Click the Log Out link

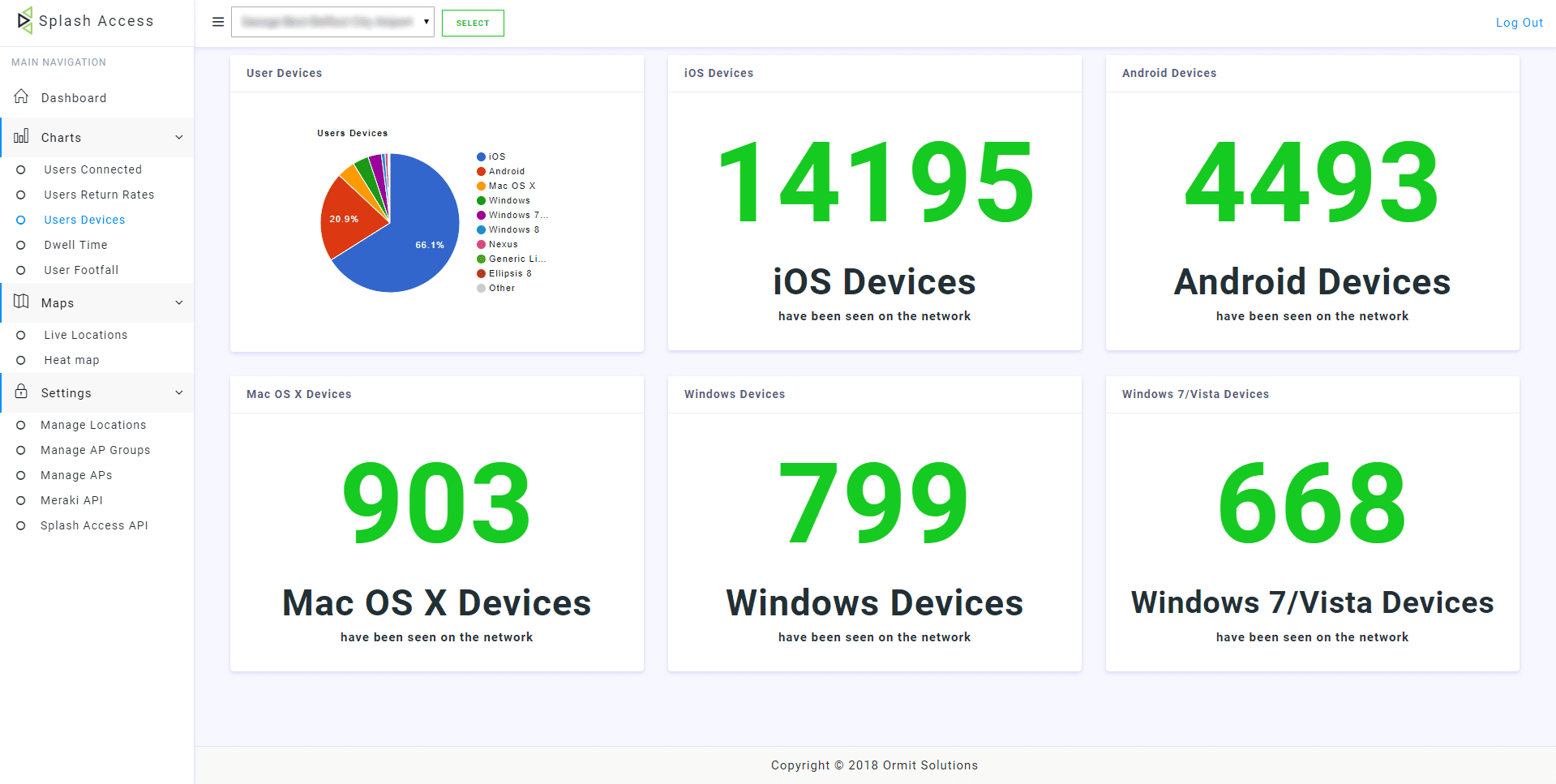coord(1519,22)
